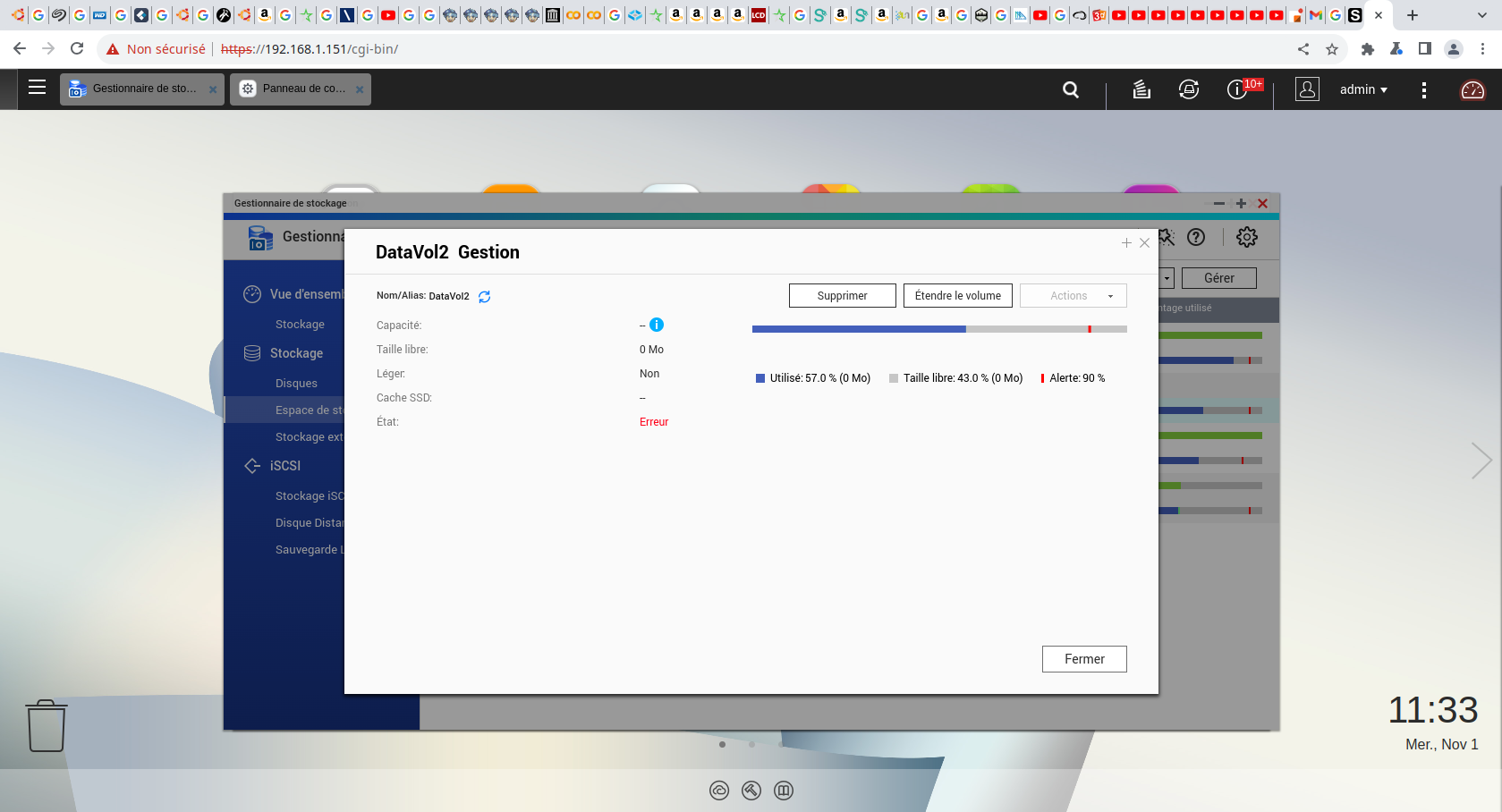Viewport: 1502px width, 812px height.
Task: Open the storage manager settings gear
Action: click(x=1247, y=237)
